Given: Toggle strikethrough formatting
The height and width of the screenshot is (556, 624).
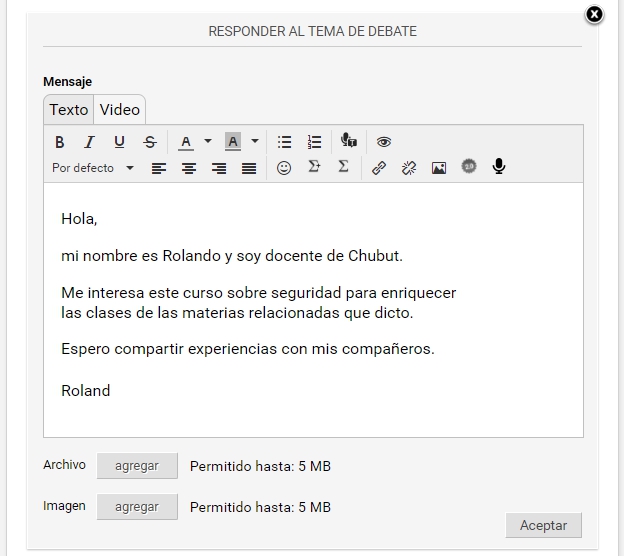Looking at the screenshot, I should (x=150, y=142).
